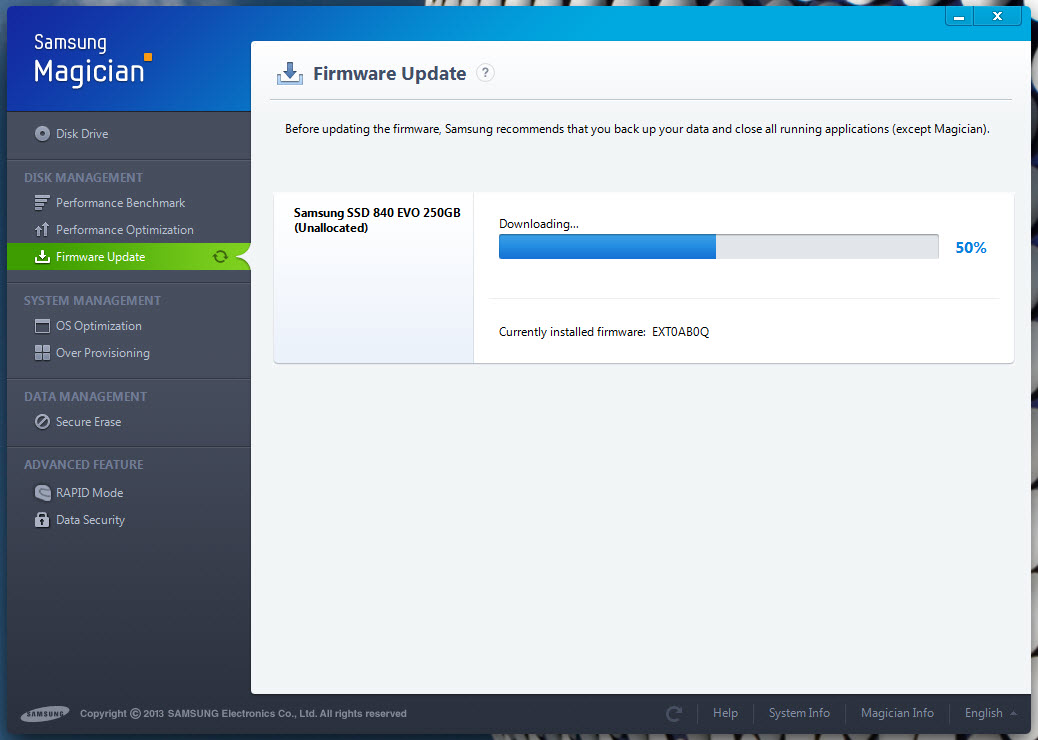Click the backup recommendation notice text
1038x740 pixels.
tap(637, 129)
